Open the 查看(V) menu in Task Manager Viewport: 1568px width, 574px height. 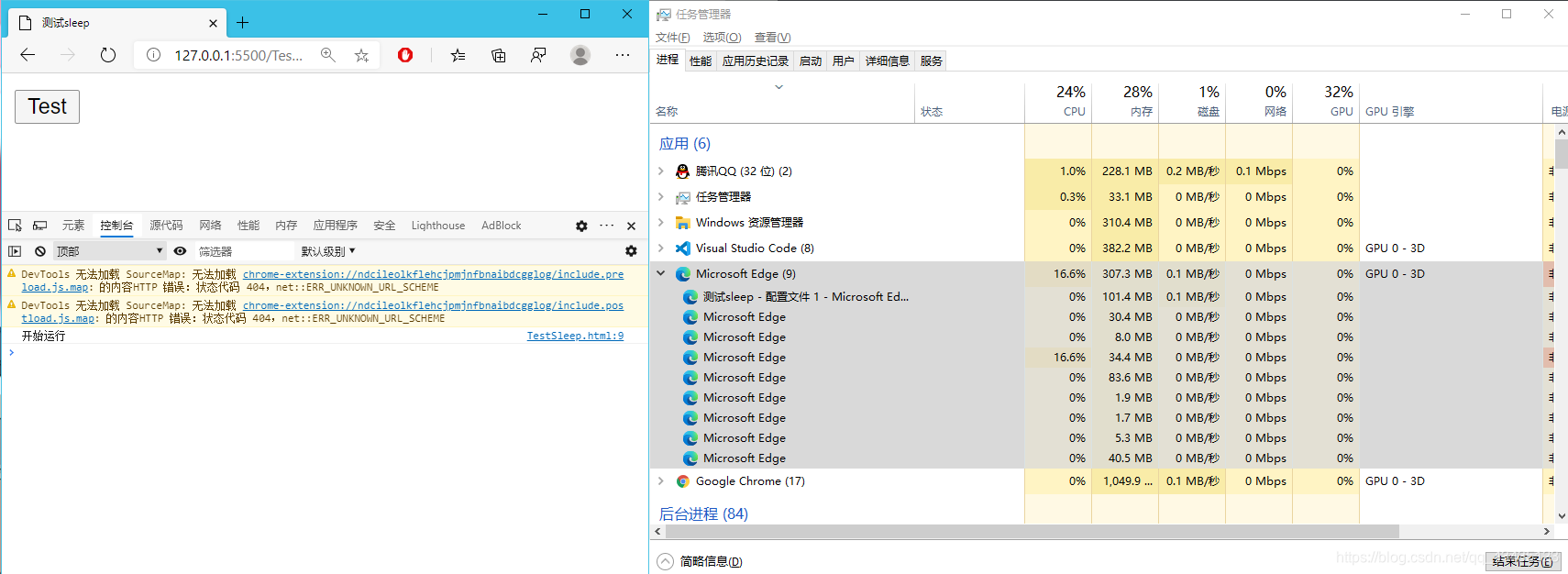[772, 38]
